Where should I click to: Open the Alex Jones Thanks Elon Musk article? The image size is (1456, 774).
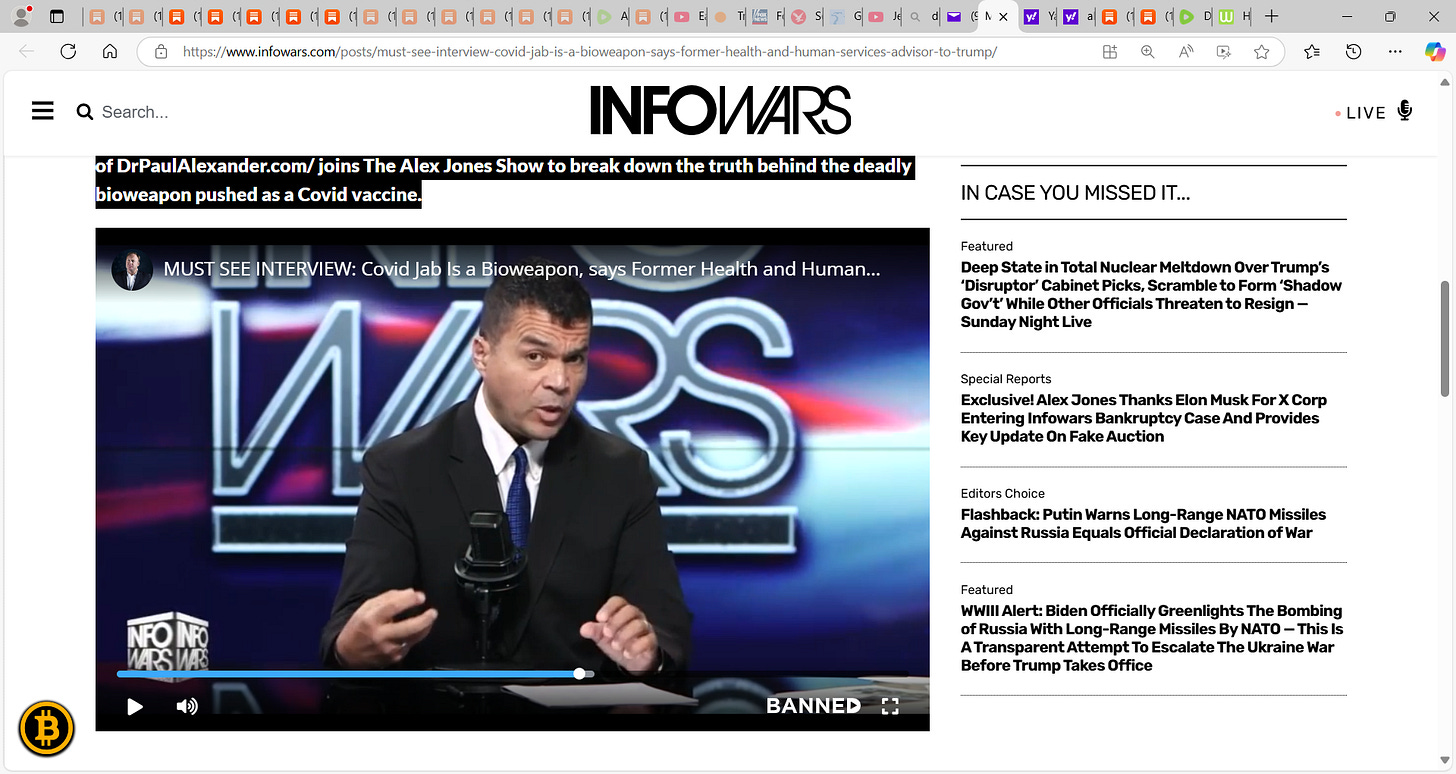pos(1144,418)
